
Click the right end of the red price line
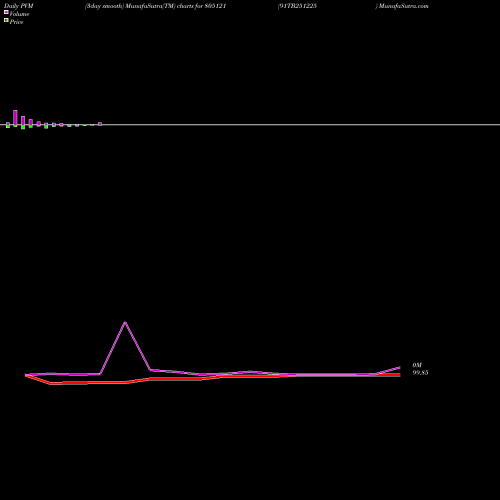(x=400, y=375)
